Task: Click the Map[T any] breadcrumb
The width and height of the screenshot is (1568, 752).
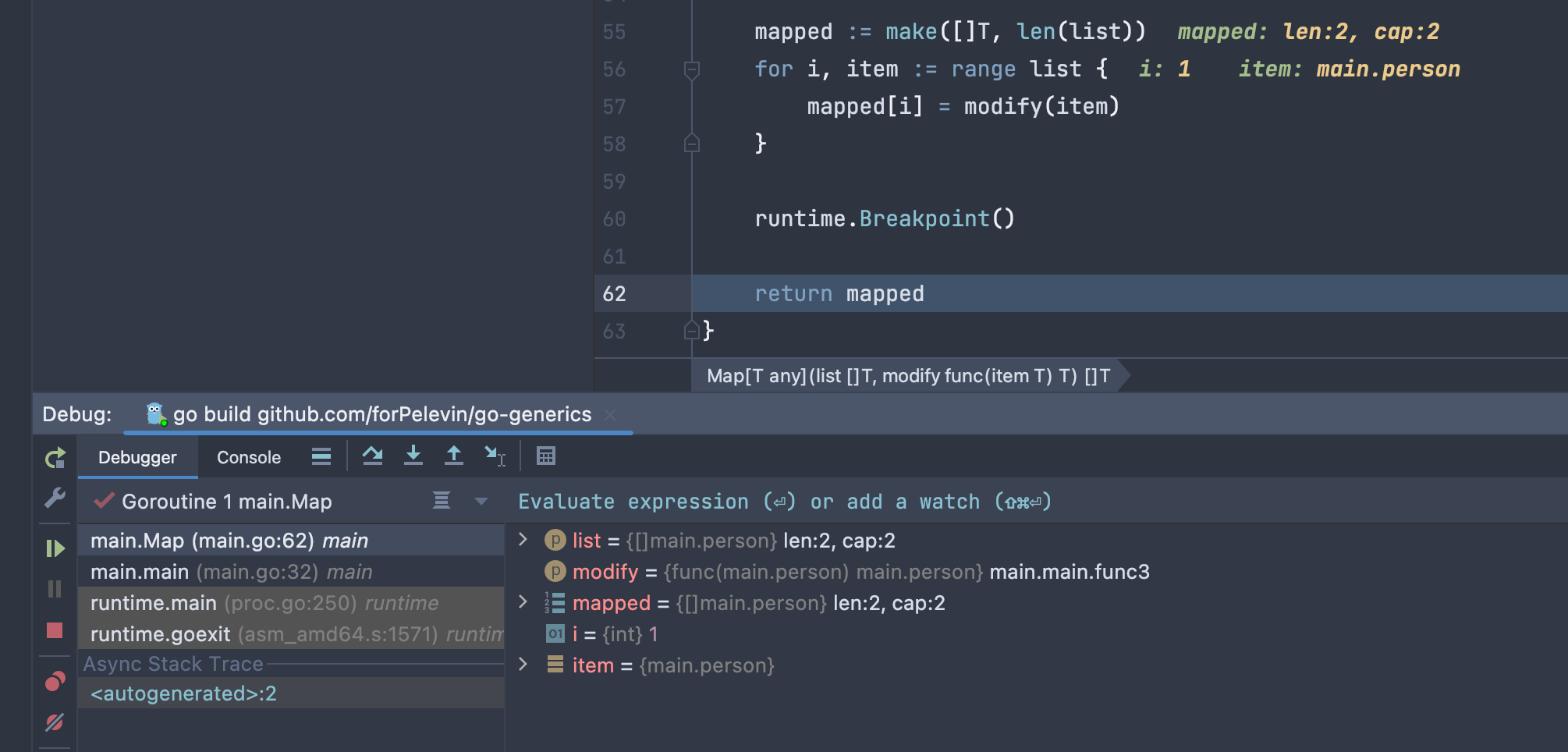Action: point(908,376)
